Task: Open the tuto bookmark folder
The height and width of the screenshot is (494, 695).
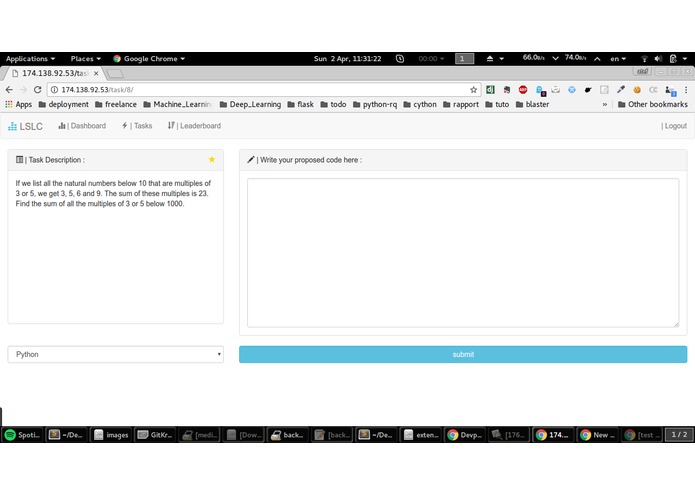Action: (x=497, y=105)
